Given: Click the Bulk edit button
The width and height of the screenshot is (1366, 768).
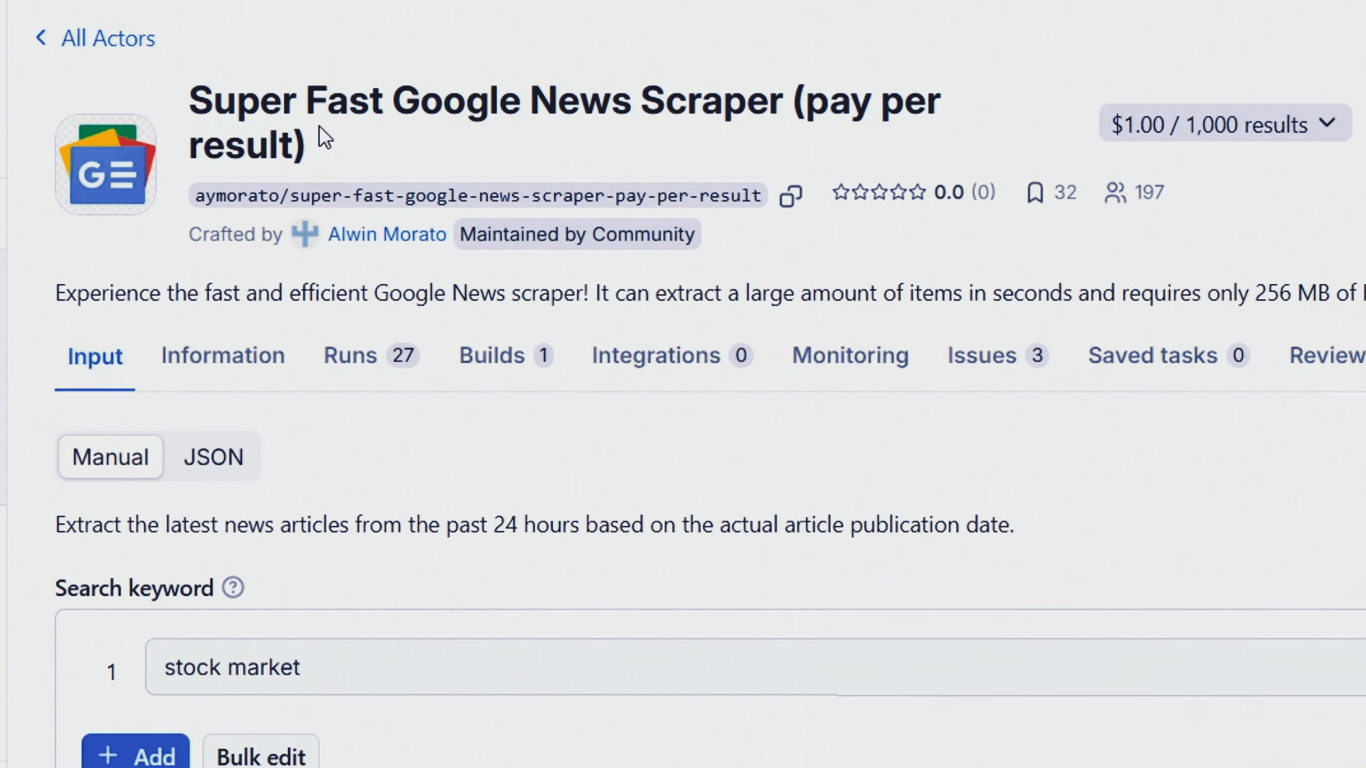Looking at the screenshot, I should tap(261, 756).
